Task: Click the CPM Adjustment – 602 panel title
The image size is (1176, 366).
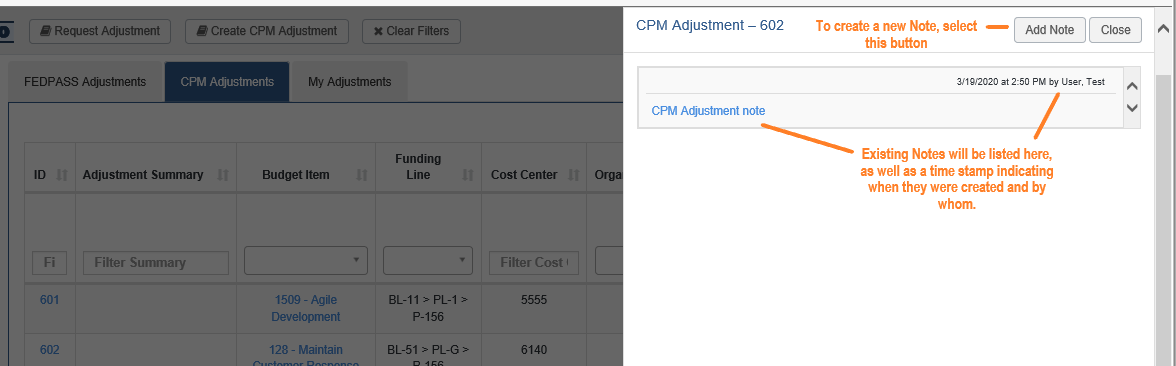Action: pyautogui.click(x=710, y=26)
